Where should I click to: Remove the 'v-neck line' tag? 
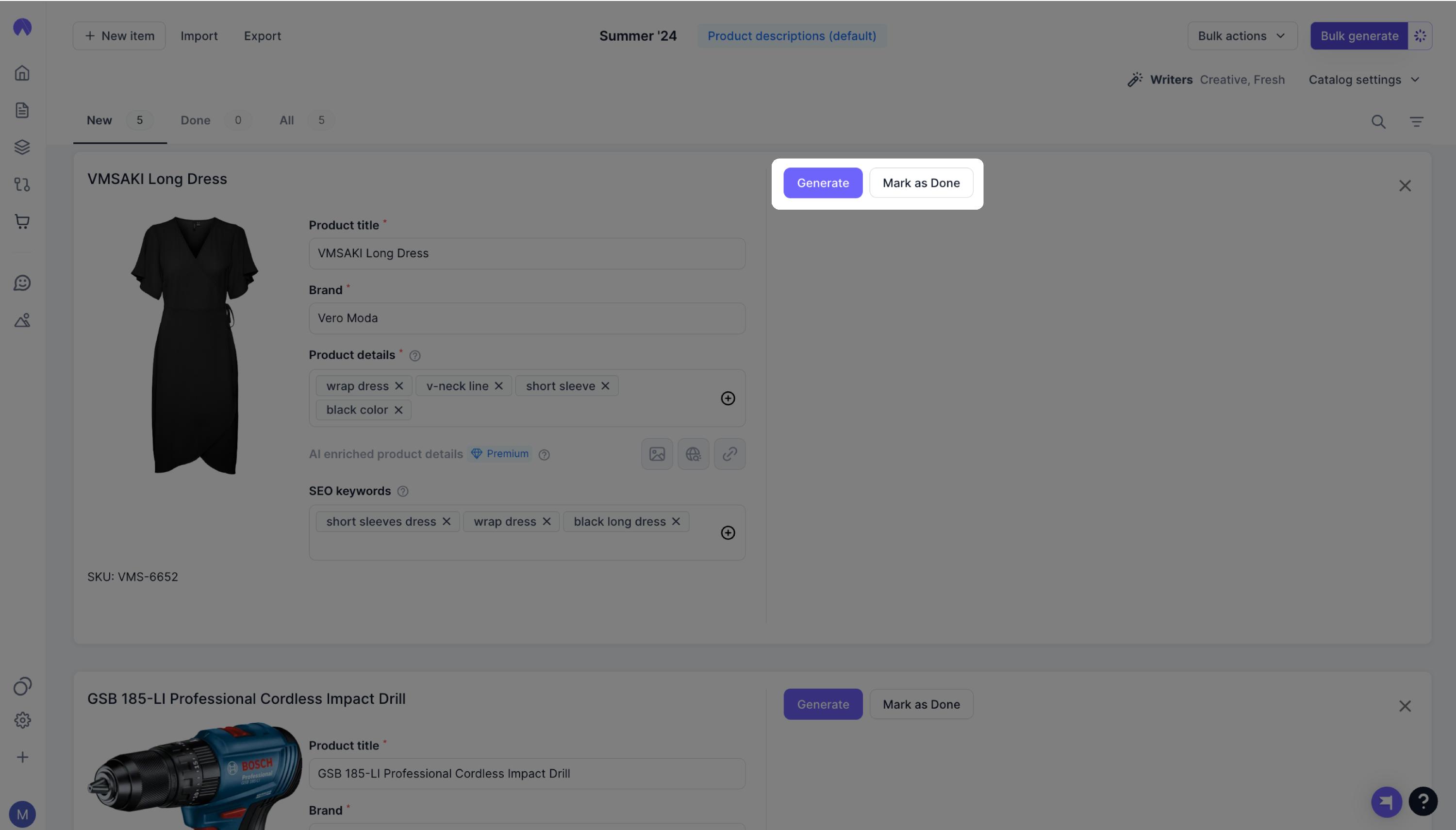[498, 386]
